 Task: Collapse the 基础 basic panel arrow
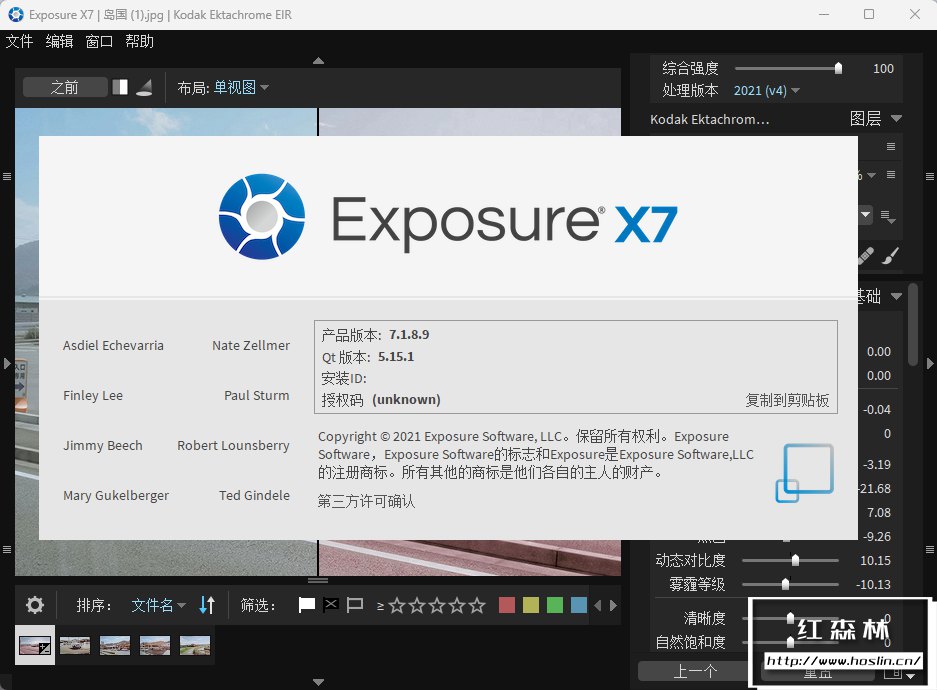(x=896, y=296)
